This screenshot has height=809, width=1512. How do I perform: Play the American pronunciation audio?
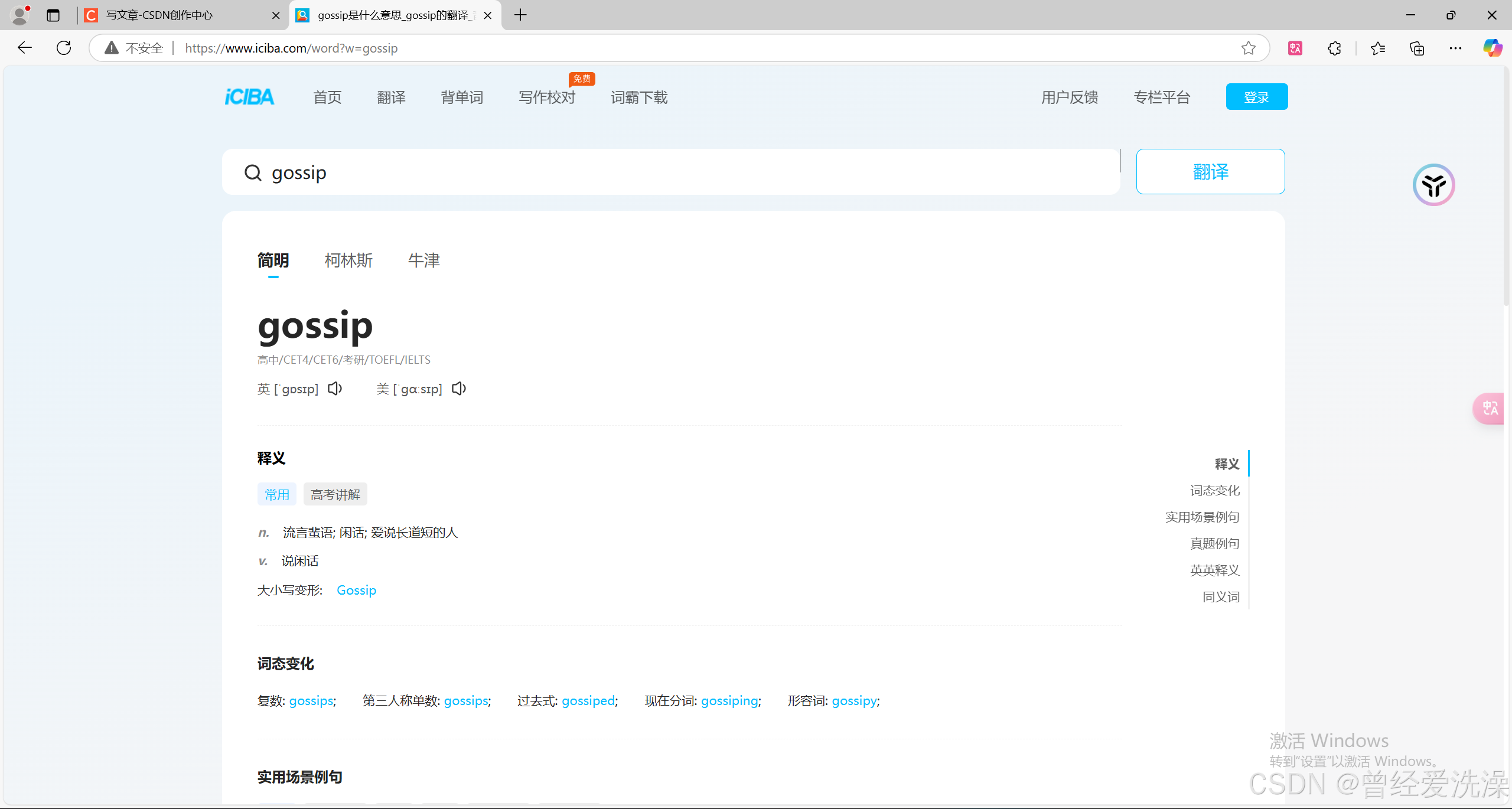point(459,389)
